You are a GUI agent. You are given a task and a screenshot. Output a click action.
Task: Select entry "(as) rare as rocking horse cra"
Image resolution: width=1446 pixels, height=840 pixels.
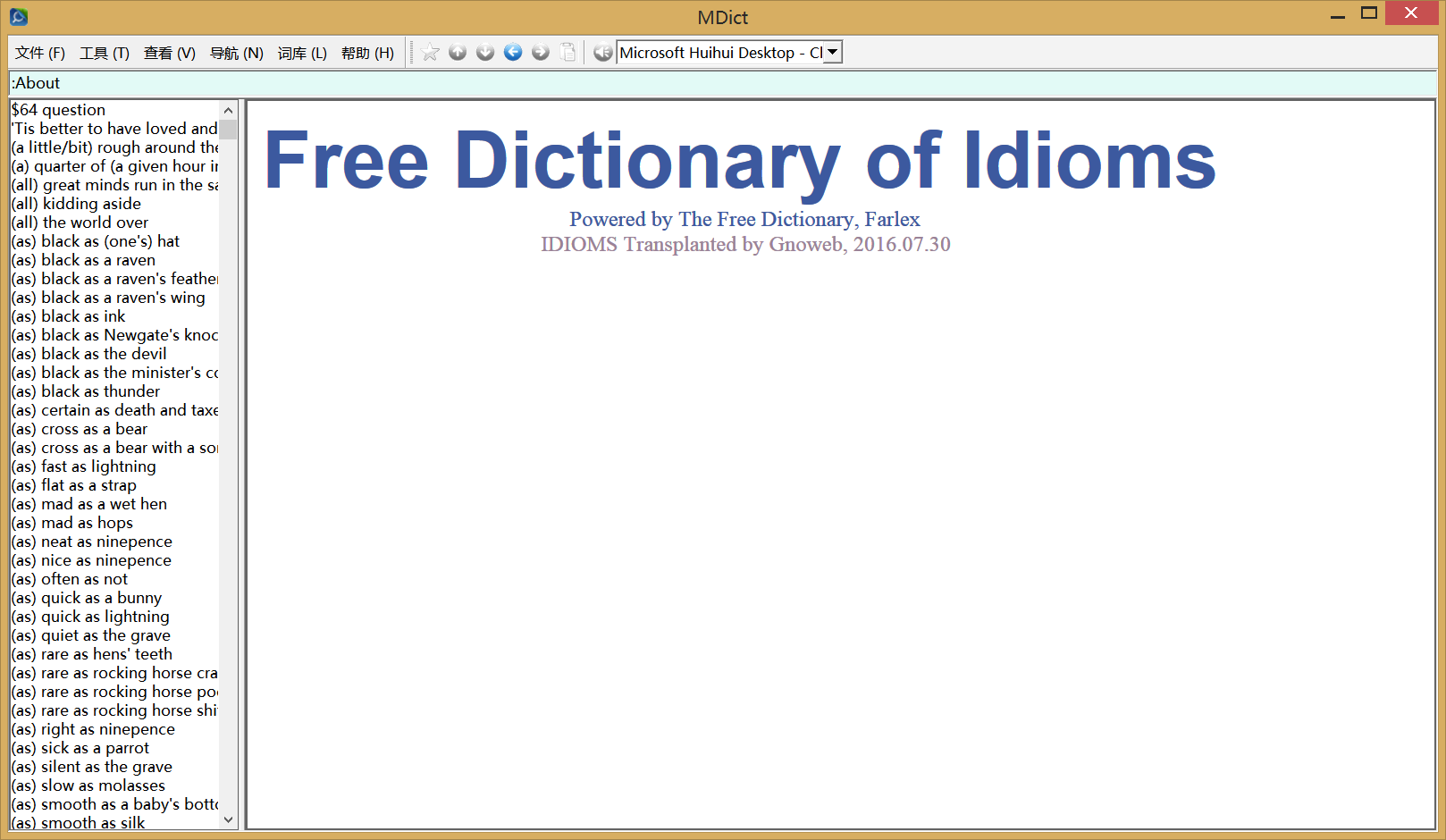(x=114, y=673)
